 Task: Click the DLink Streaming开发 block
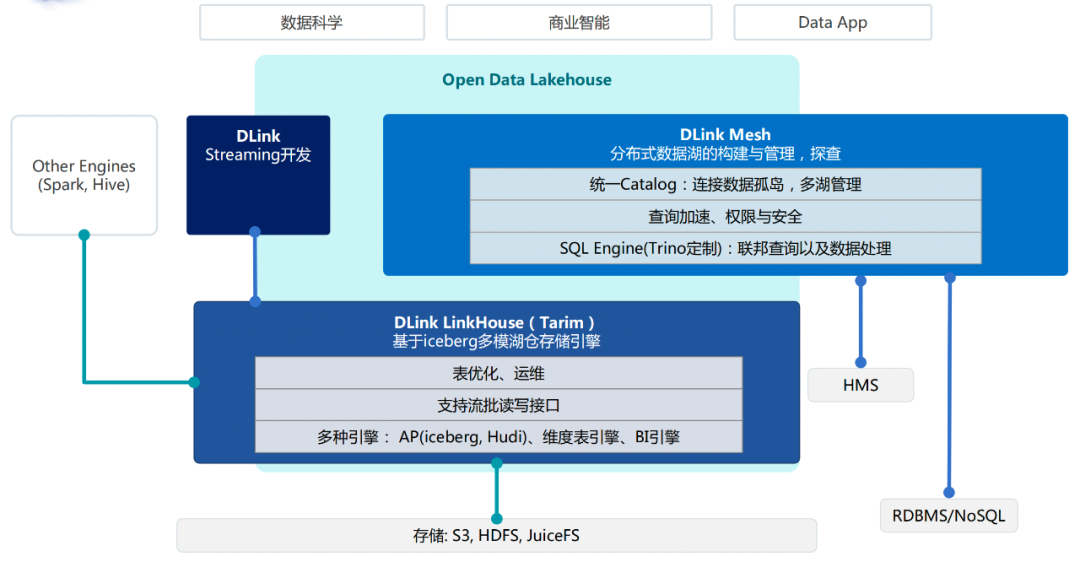coord(258,175)
